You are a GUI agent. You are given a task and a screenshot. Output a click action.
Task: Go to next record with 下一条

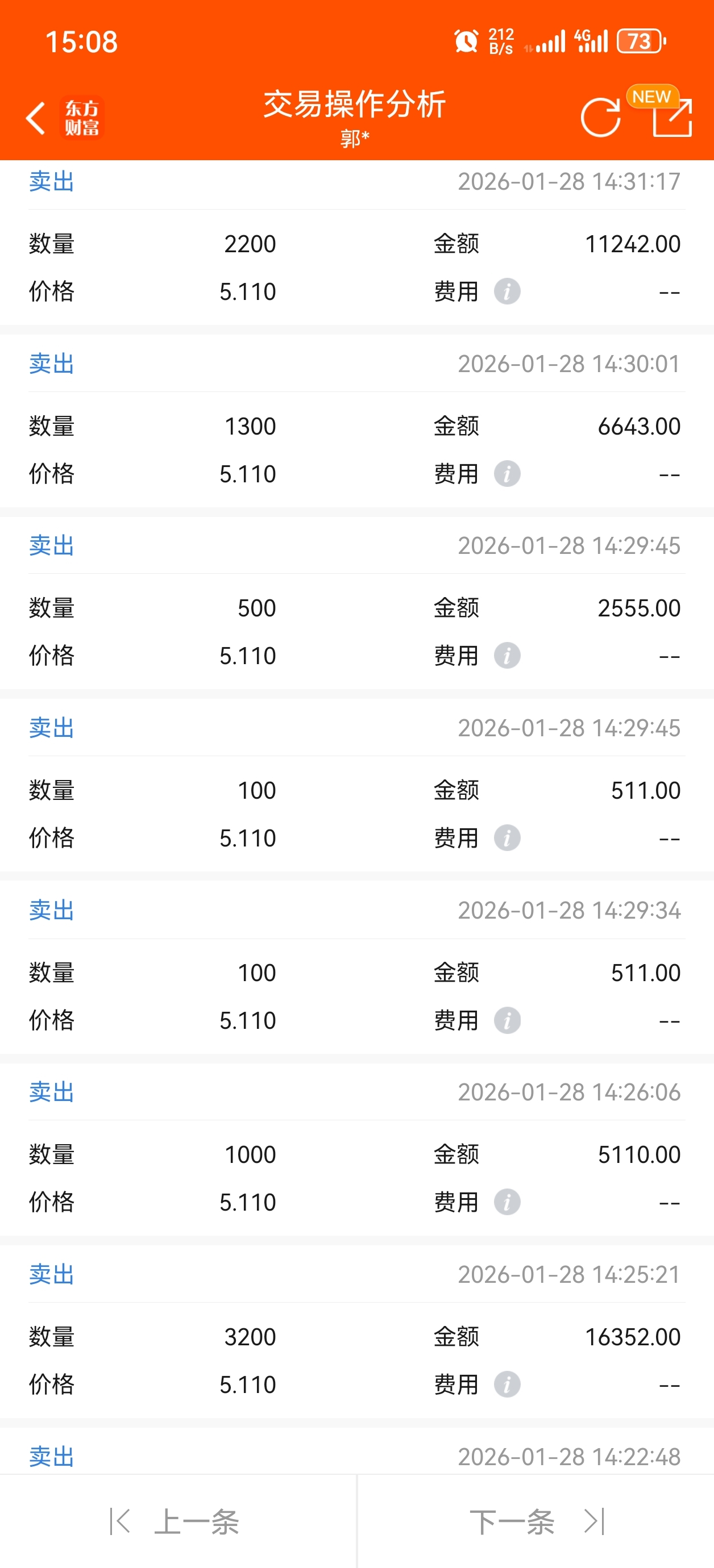point(535,1522)
